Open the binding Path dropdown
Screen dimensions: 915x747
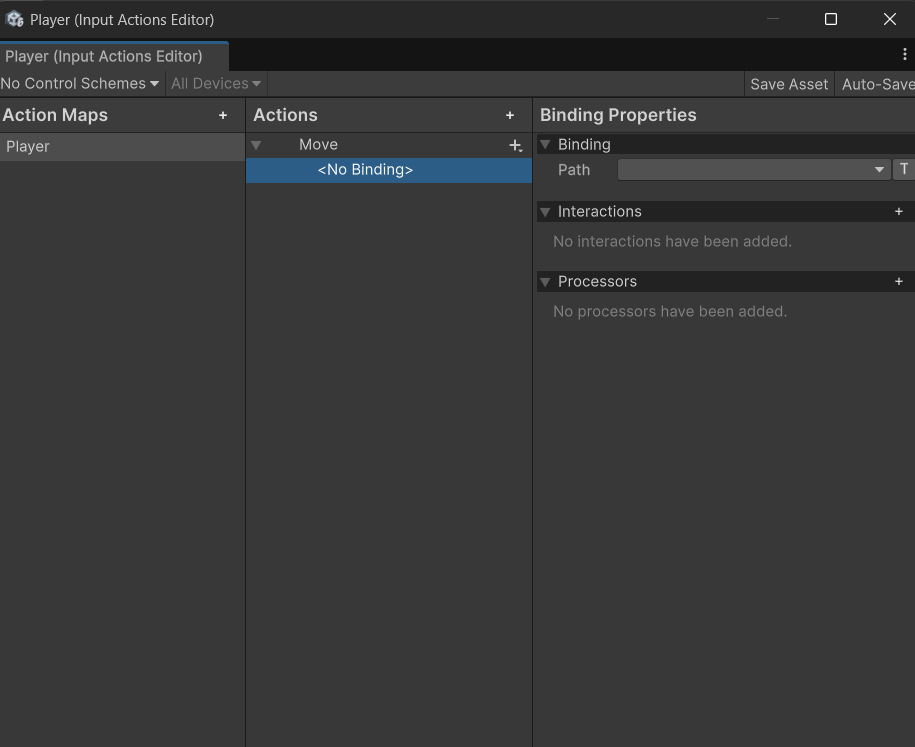pyautogui.click(x=754, y=169)
